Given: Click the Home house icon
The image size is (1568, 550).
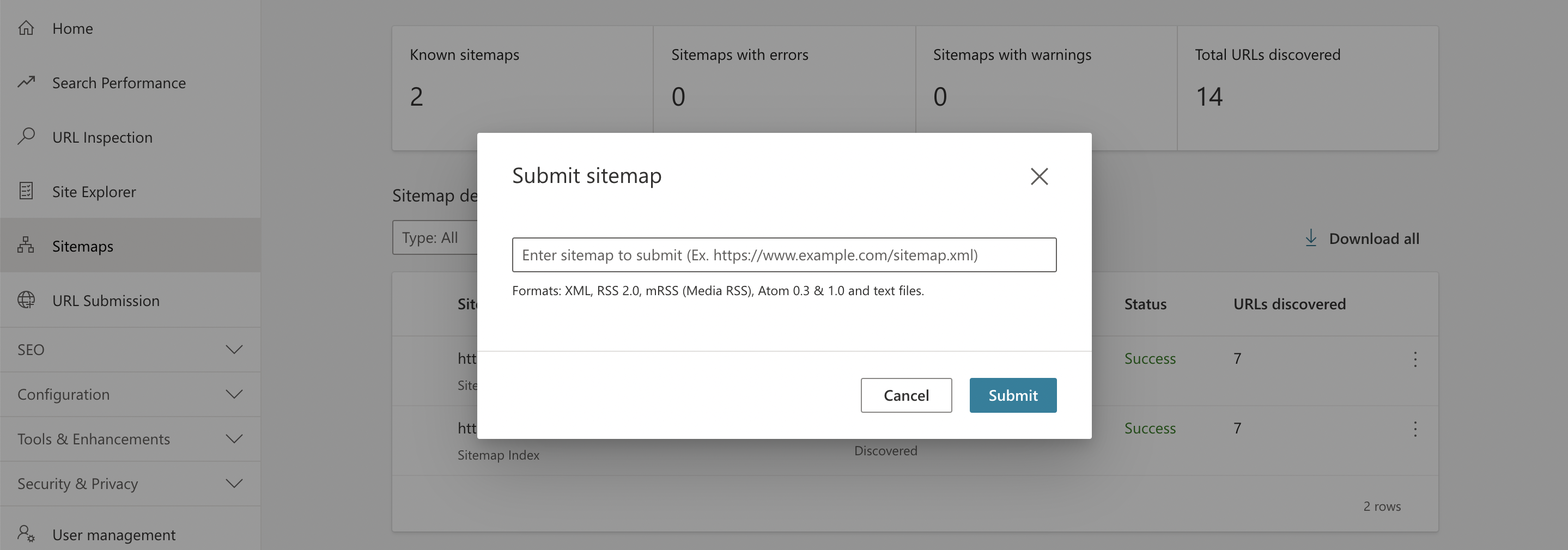Looking at the screenshot, I should click(26, 28).
